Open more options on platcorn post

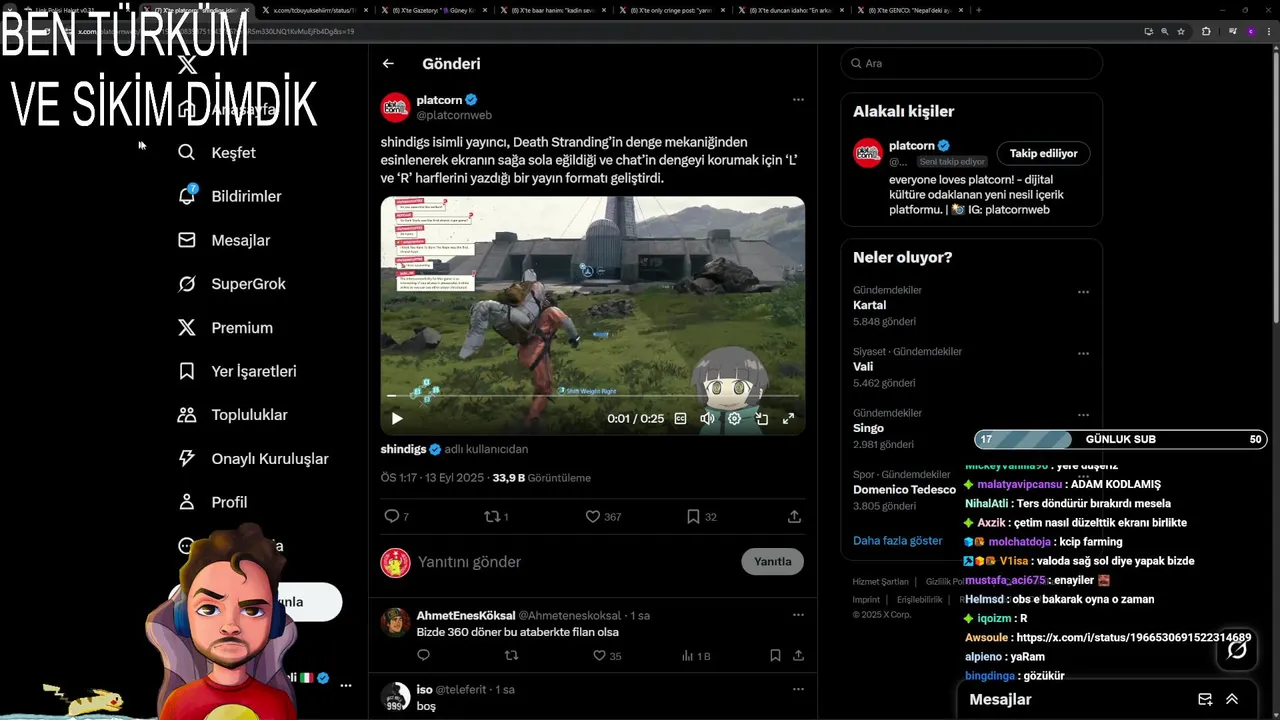pos(798,100)
